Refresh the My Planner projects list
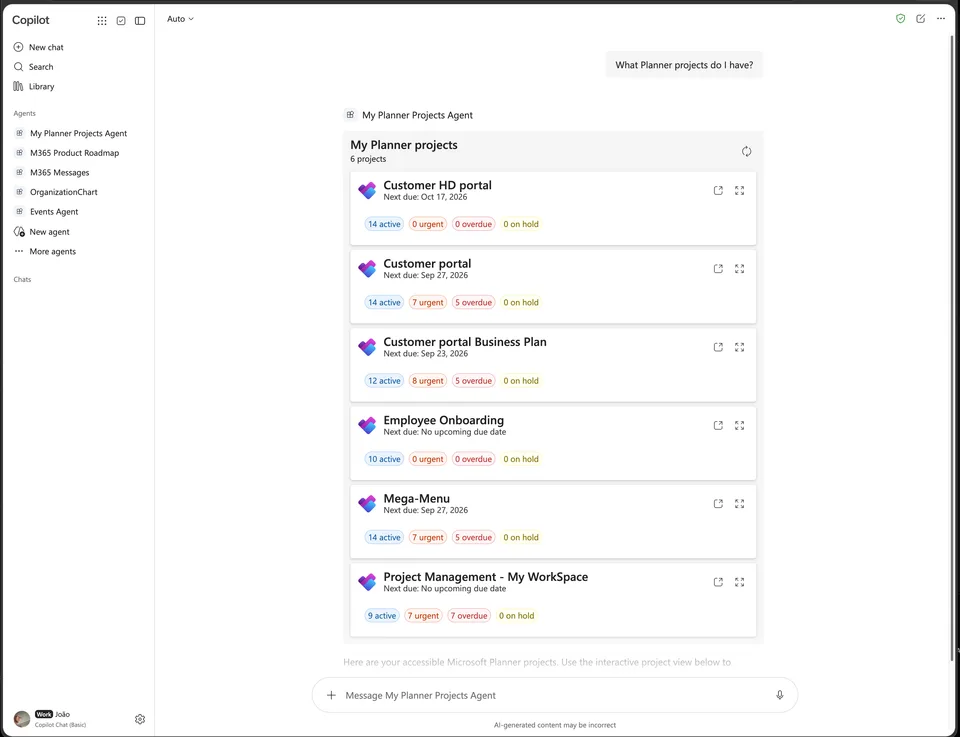 (x=746, y=151)
